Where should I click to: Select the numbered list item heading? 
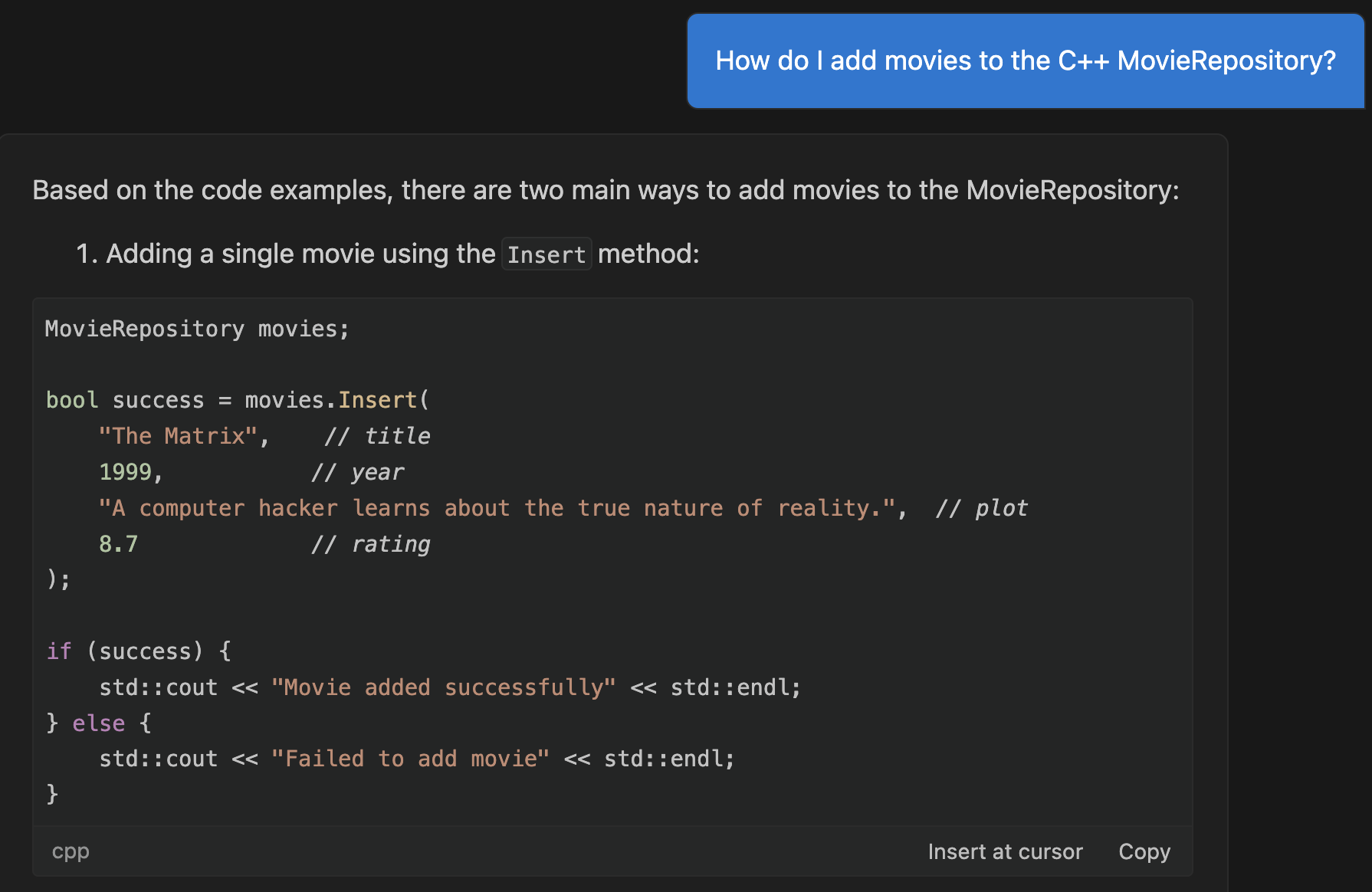pos(387,254)
